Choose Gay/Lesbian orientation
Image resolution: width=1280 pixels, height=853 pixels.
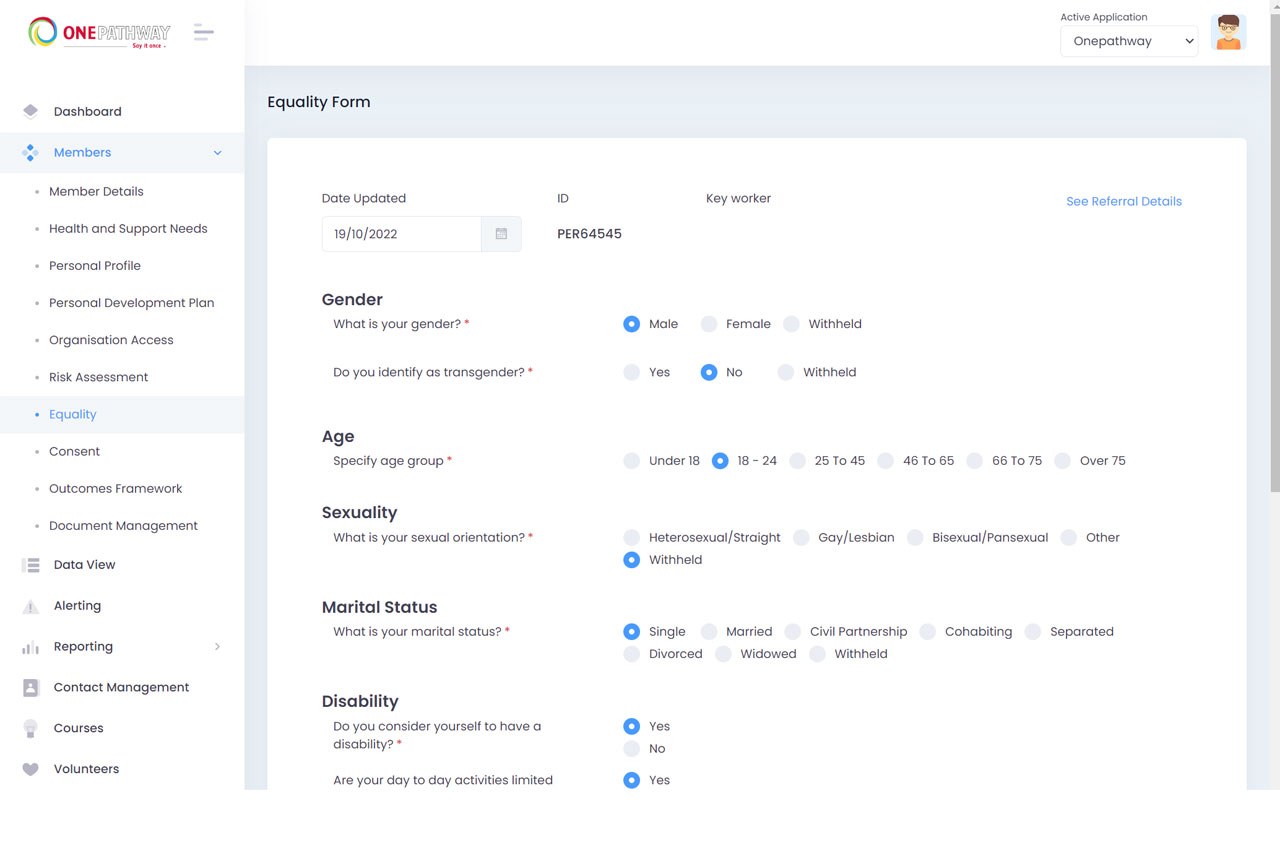point(801,538)
